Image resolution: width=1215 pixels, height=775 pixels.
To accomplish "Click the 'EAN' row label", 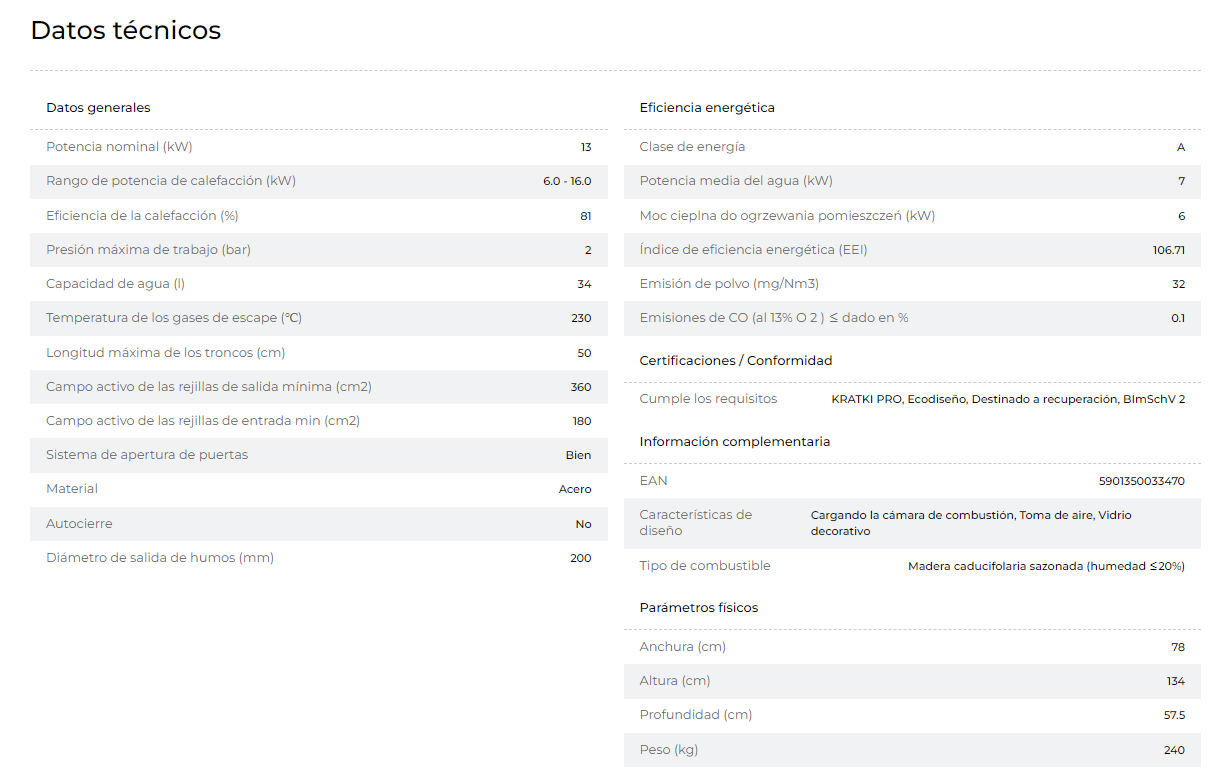I will coord(653,481).
